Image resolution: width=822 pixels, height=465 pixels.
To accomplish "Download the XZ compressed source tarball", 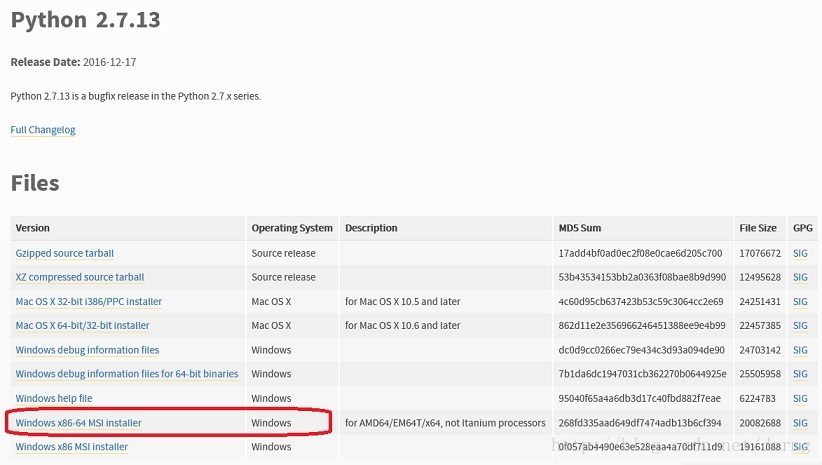I will 80,277.
